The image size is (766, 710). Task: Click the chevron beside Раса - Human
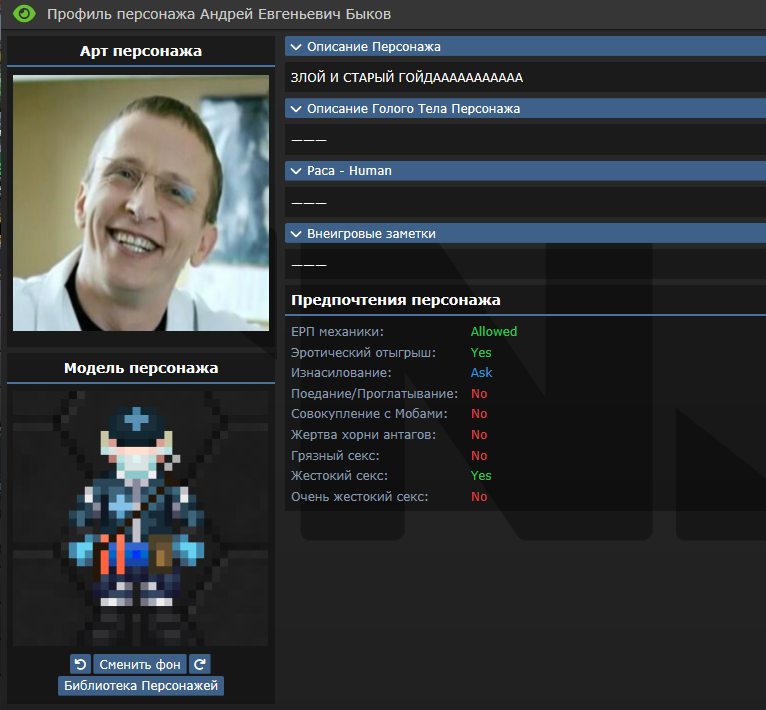[295, 171]
